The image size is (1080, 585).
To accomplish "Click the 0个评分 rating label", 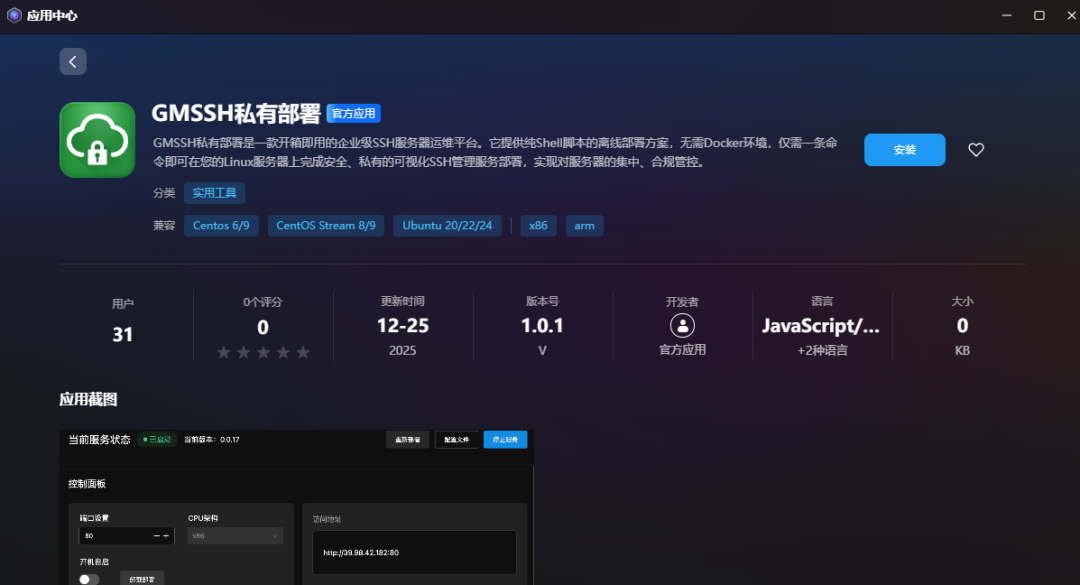I will pos(262,302).
